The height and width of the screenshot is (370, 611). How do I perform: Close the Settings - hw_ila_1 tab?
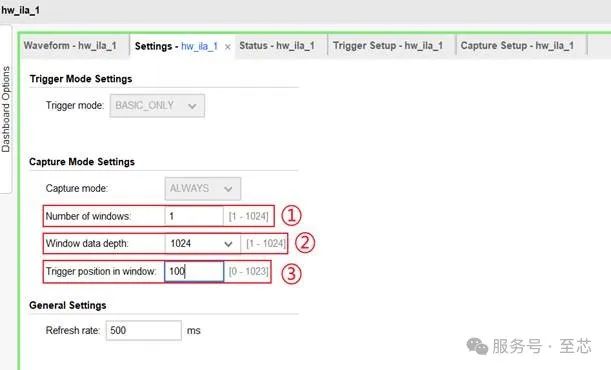tap(228, 47)
